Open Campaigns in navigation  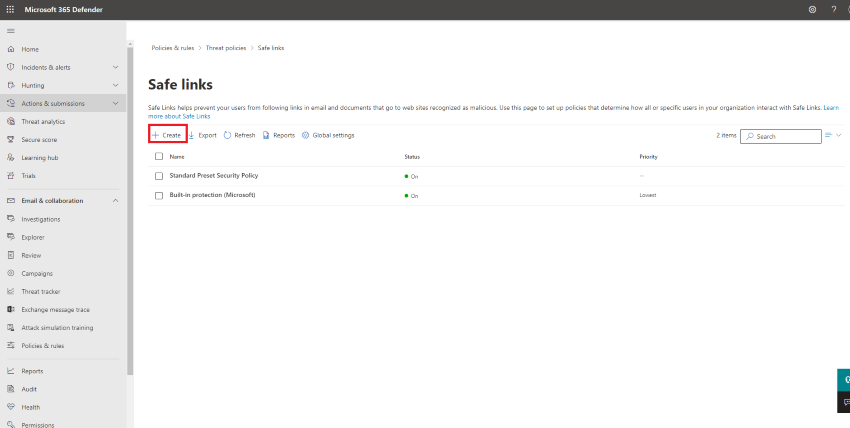pyautogui.click(x=37, y=274)
